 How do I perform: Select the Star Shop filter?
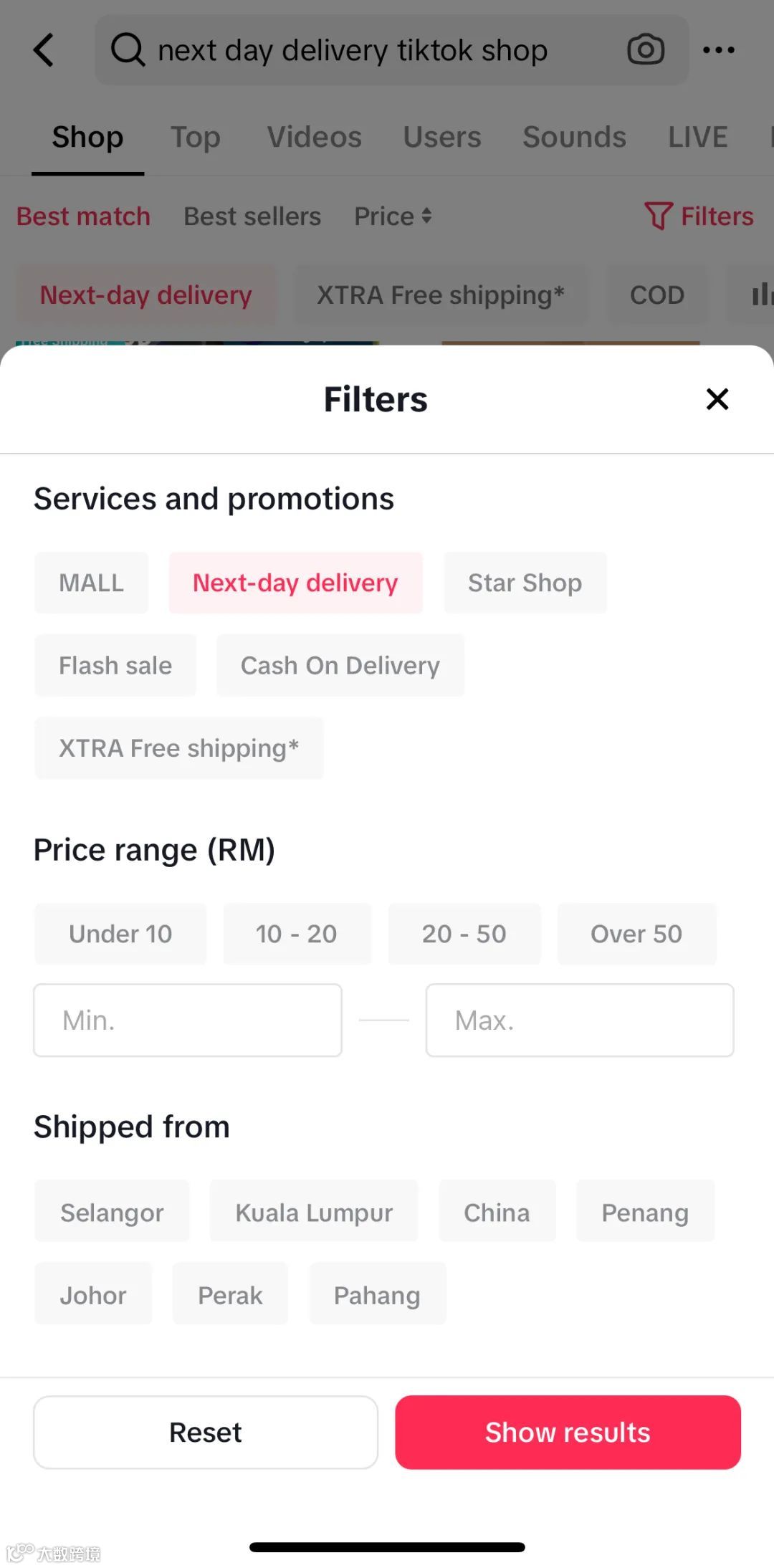[x=525, y=583]
